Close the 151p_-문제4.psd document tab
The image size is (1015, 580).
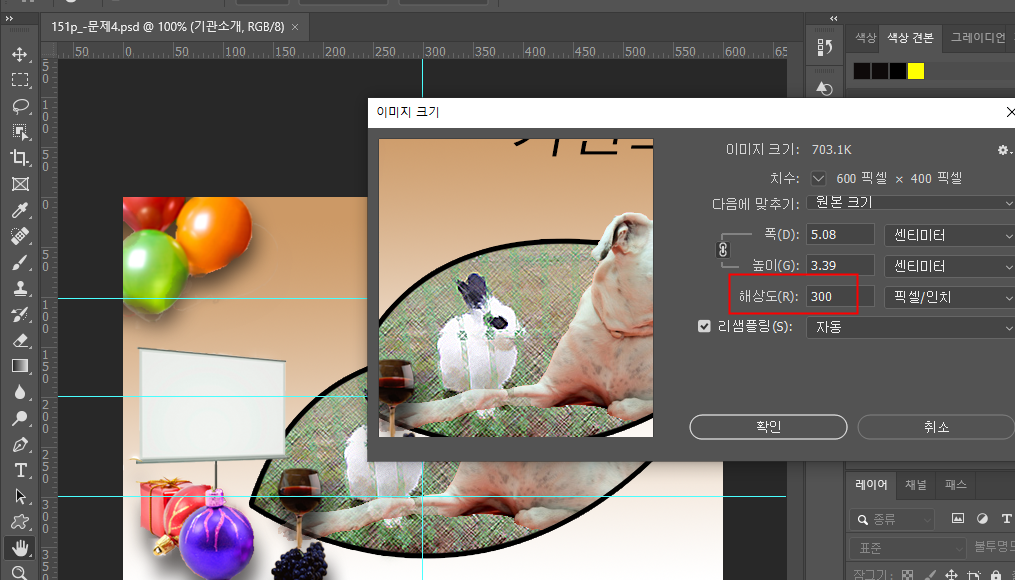click(x=295, y=27)
